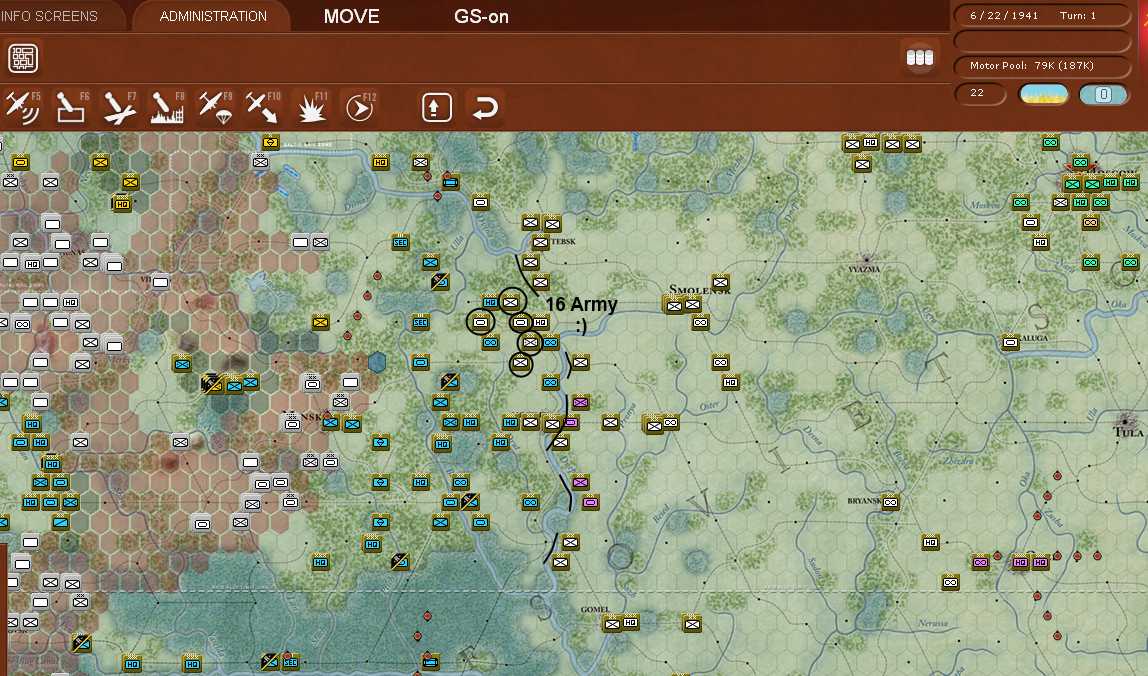Click the Tula city marker
This screenshot has width=1148, height=676.
point(1125,421)
